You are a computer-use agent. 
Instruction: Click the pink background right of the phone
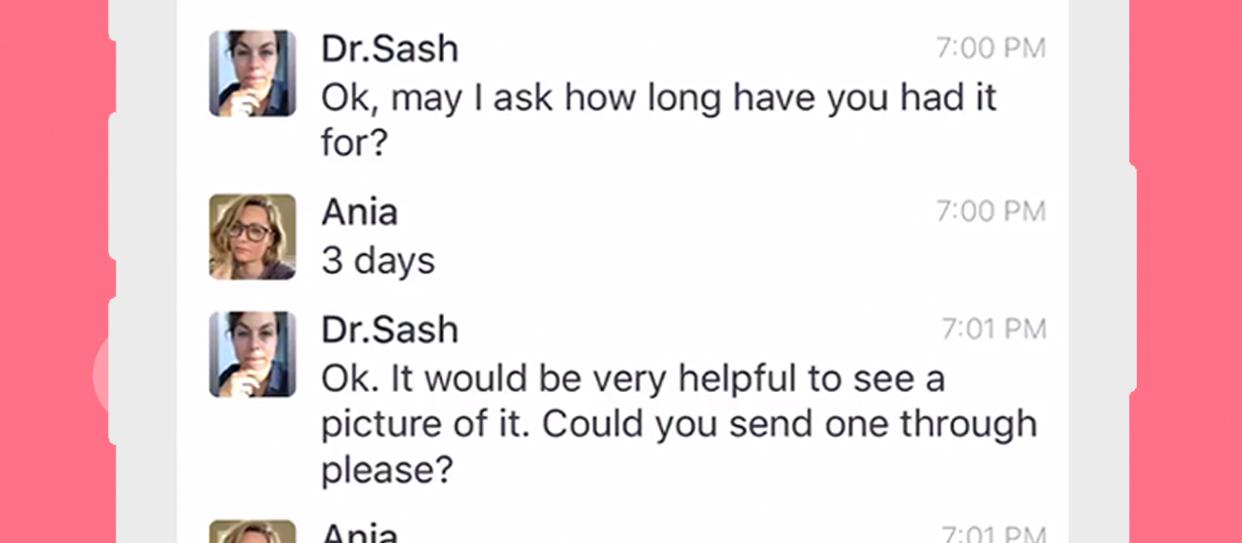point(1190,271)
